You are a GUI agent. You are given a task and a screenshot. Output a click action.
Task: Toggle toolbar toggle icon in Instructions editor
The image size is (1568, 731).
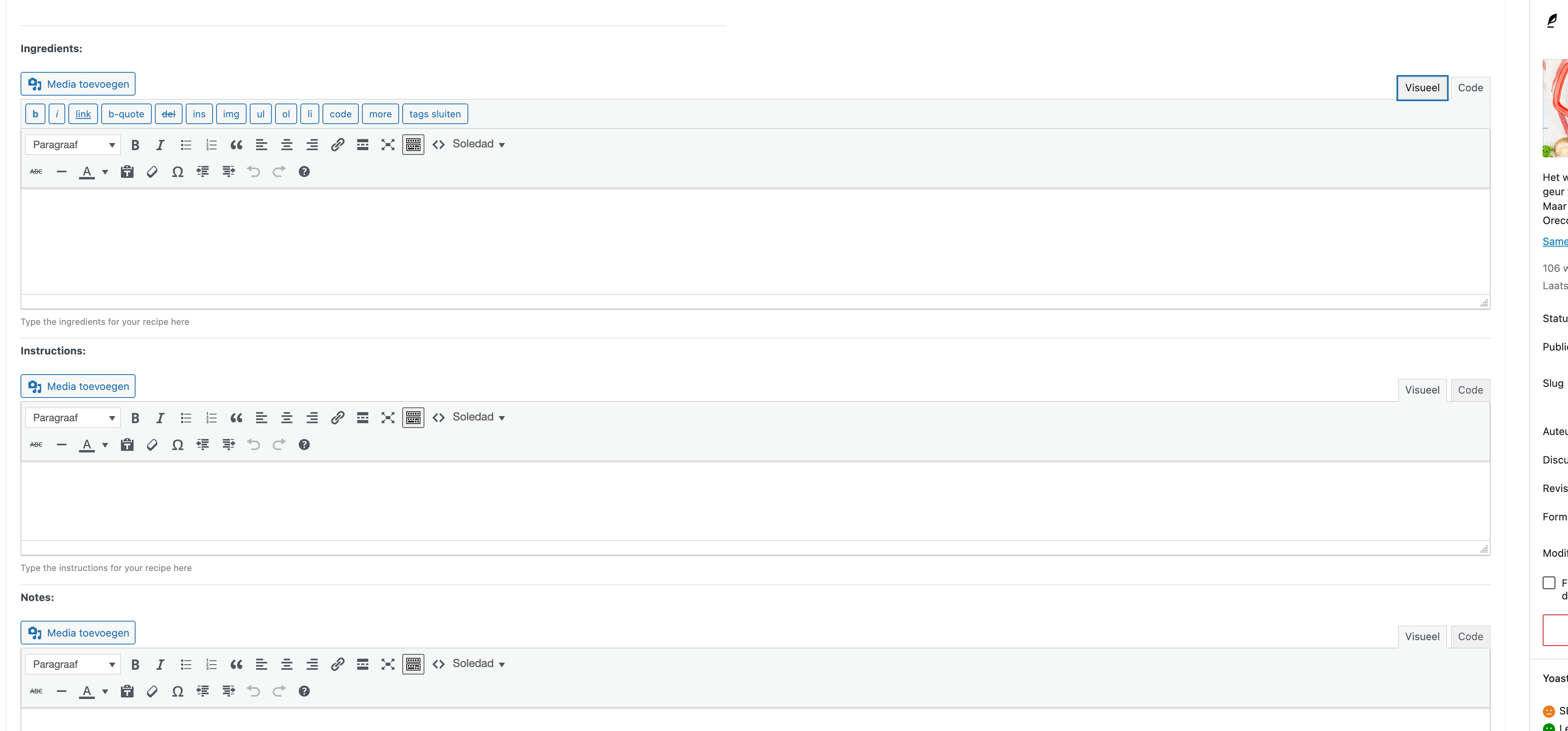413,418
